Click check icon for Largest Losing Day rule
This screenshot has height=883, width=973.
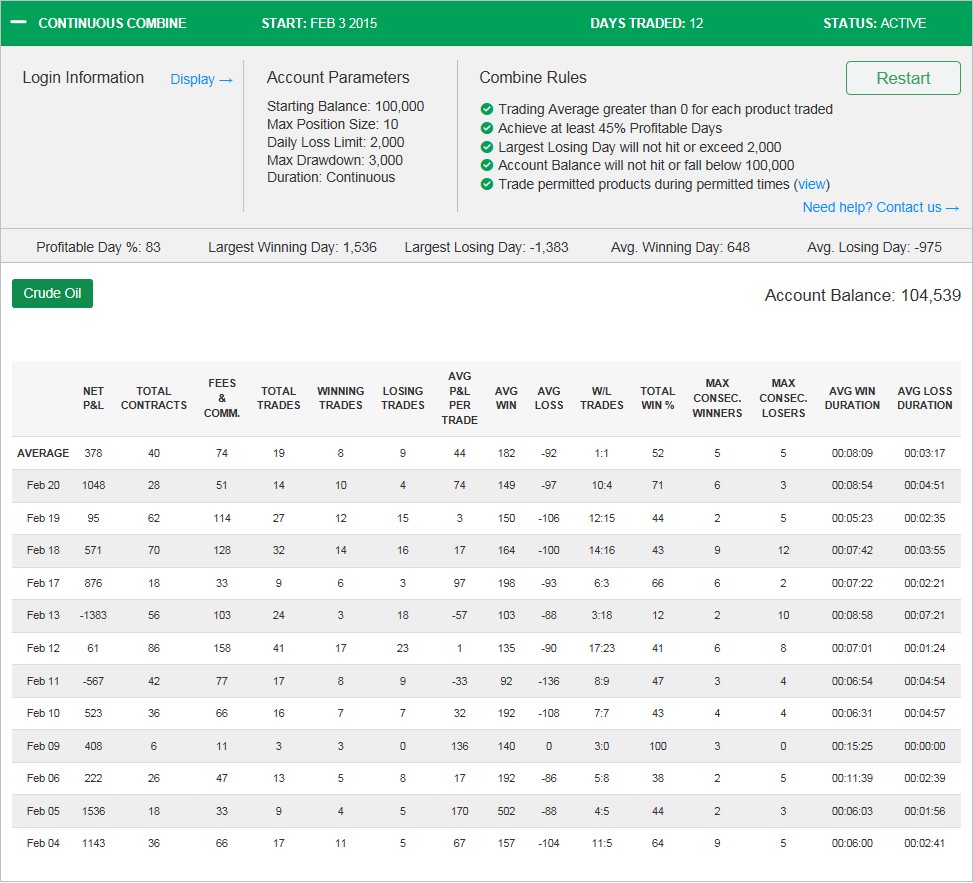click(486, 147)
